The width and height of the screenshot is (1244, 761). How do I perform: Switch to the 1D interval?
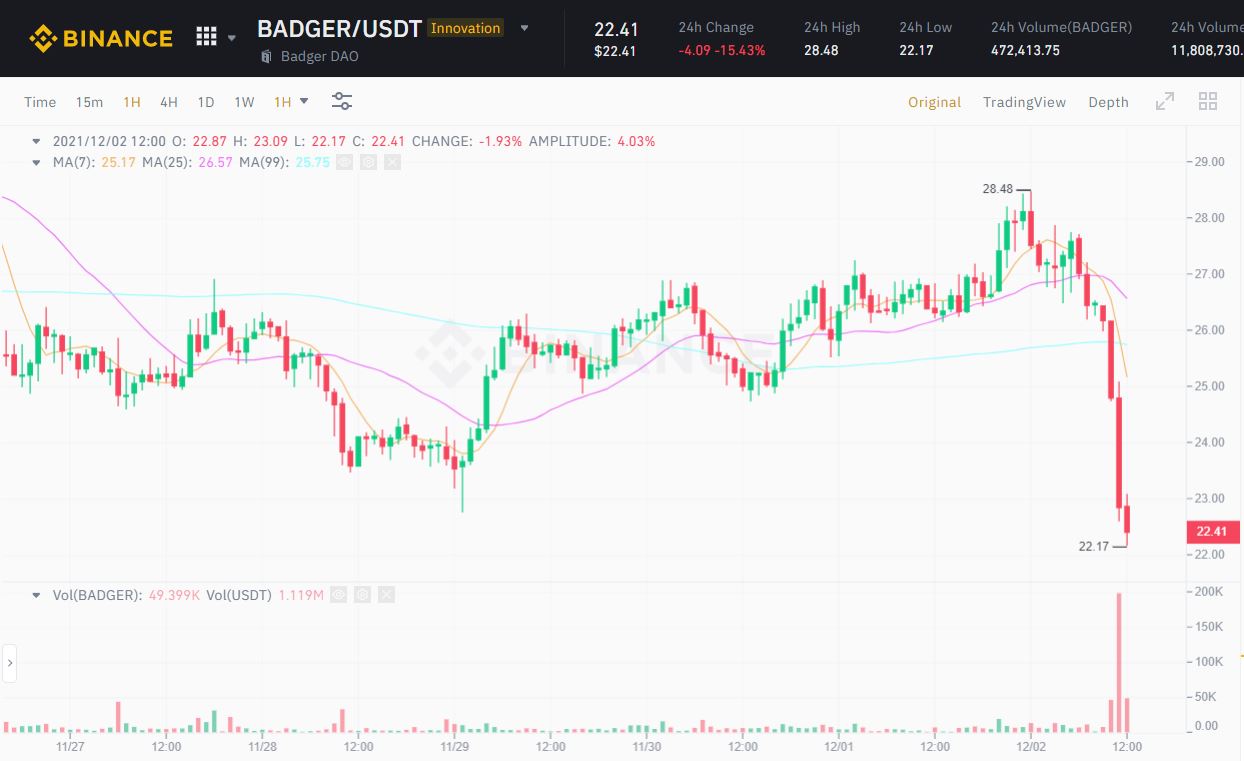(205, 102)
